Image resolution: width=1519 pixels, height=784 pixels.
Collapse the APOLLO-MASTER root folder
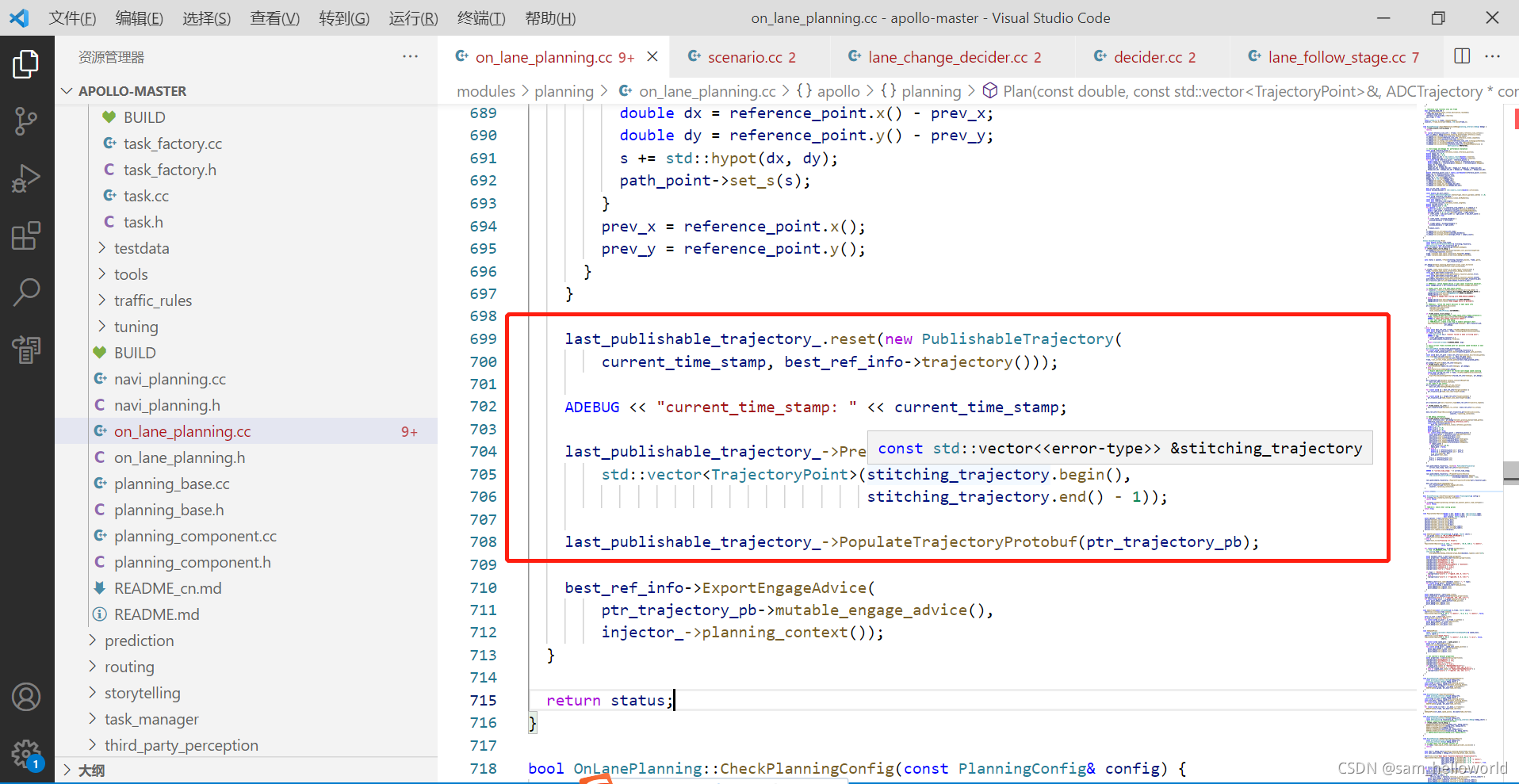click(x=67, y=91)
